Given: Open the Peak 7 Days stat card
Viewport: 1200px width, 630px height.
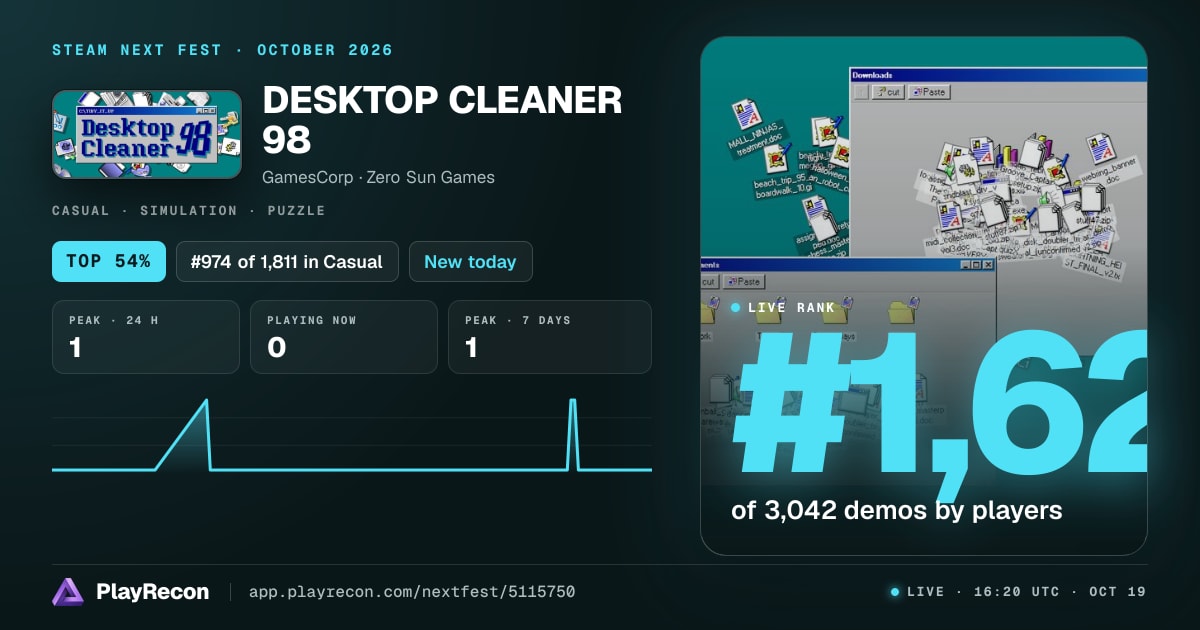Looking at the screenshot, I should (550, 337).
